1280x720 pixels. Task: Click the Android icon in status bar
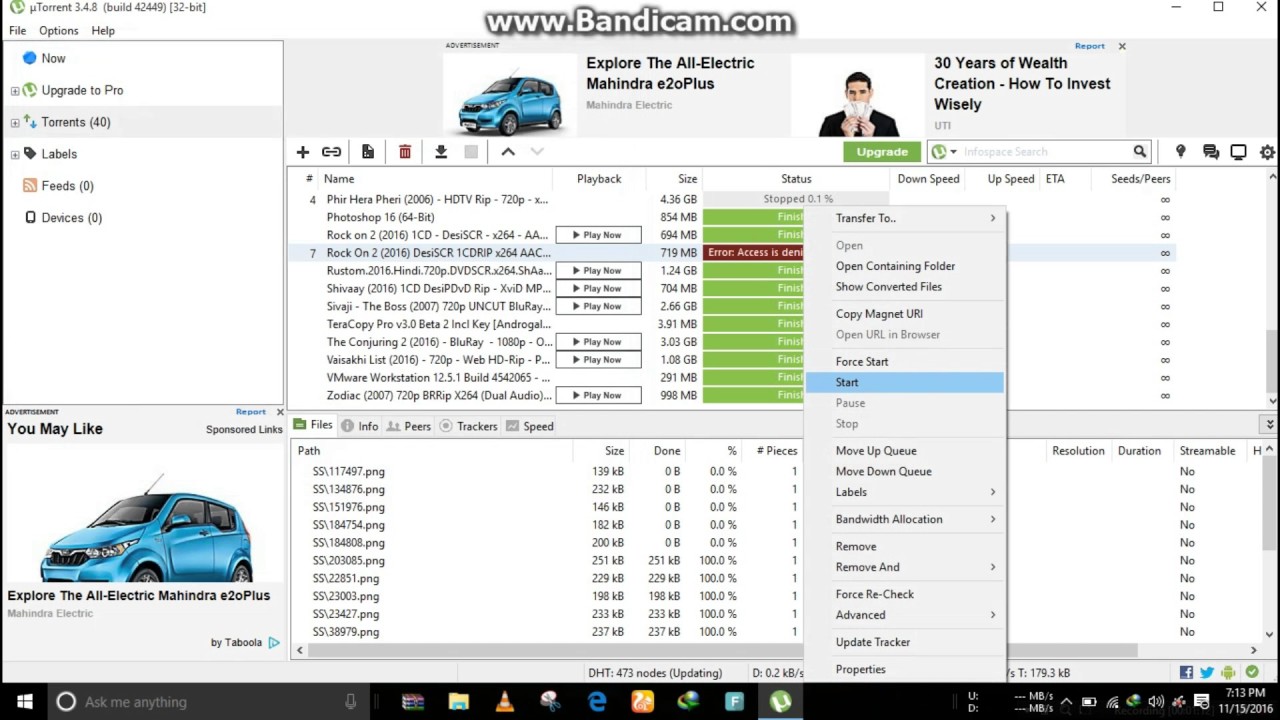(1228, 673)
